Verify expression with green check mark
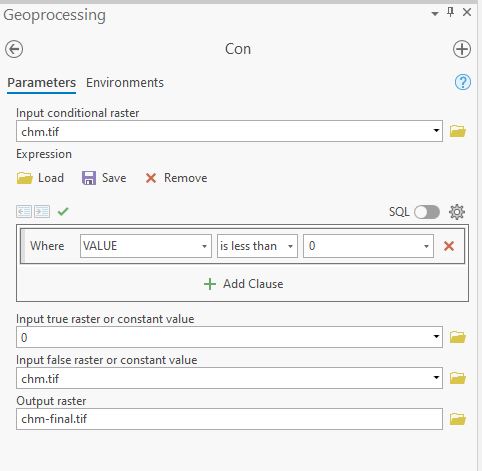The image size is (482, 471). pos(63,211)
